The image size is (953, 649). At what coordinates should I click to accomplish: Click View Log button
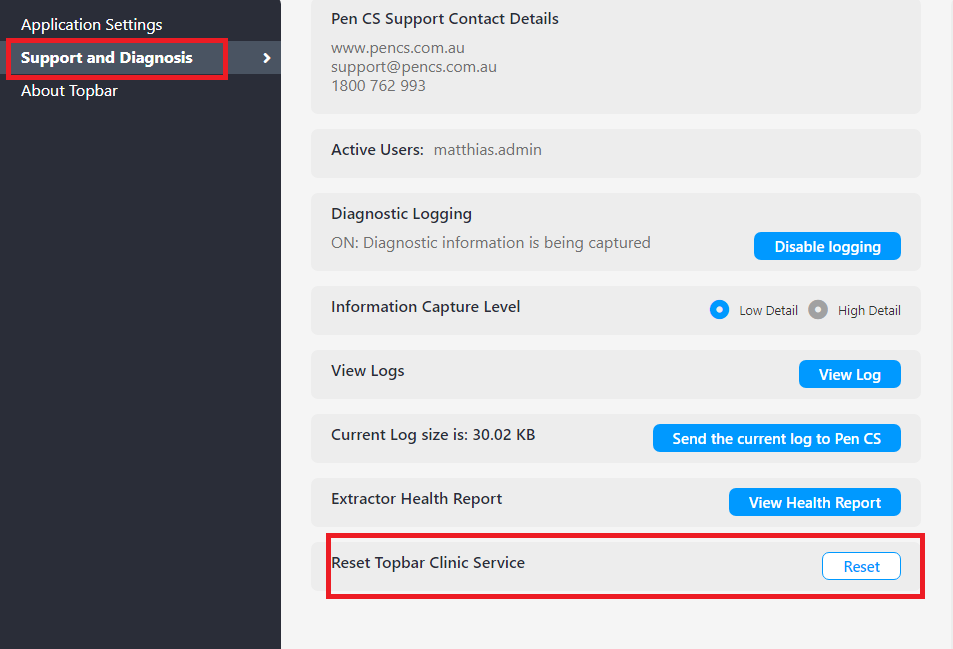pyautogui.click(x=850, y=374)
